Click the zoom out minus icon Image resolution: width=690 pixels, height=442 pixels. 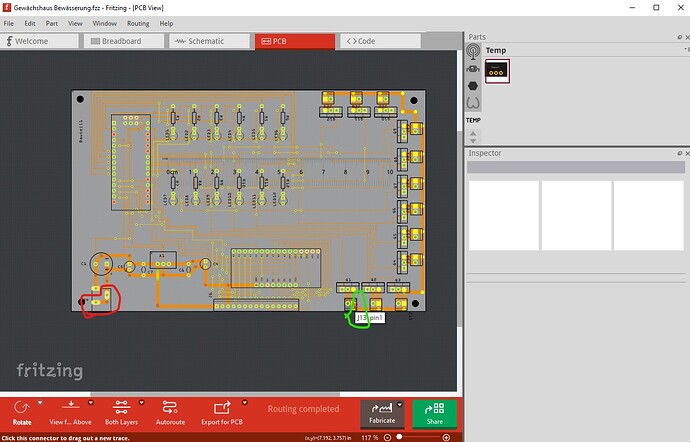[387, 438]
